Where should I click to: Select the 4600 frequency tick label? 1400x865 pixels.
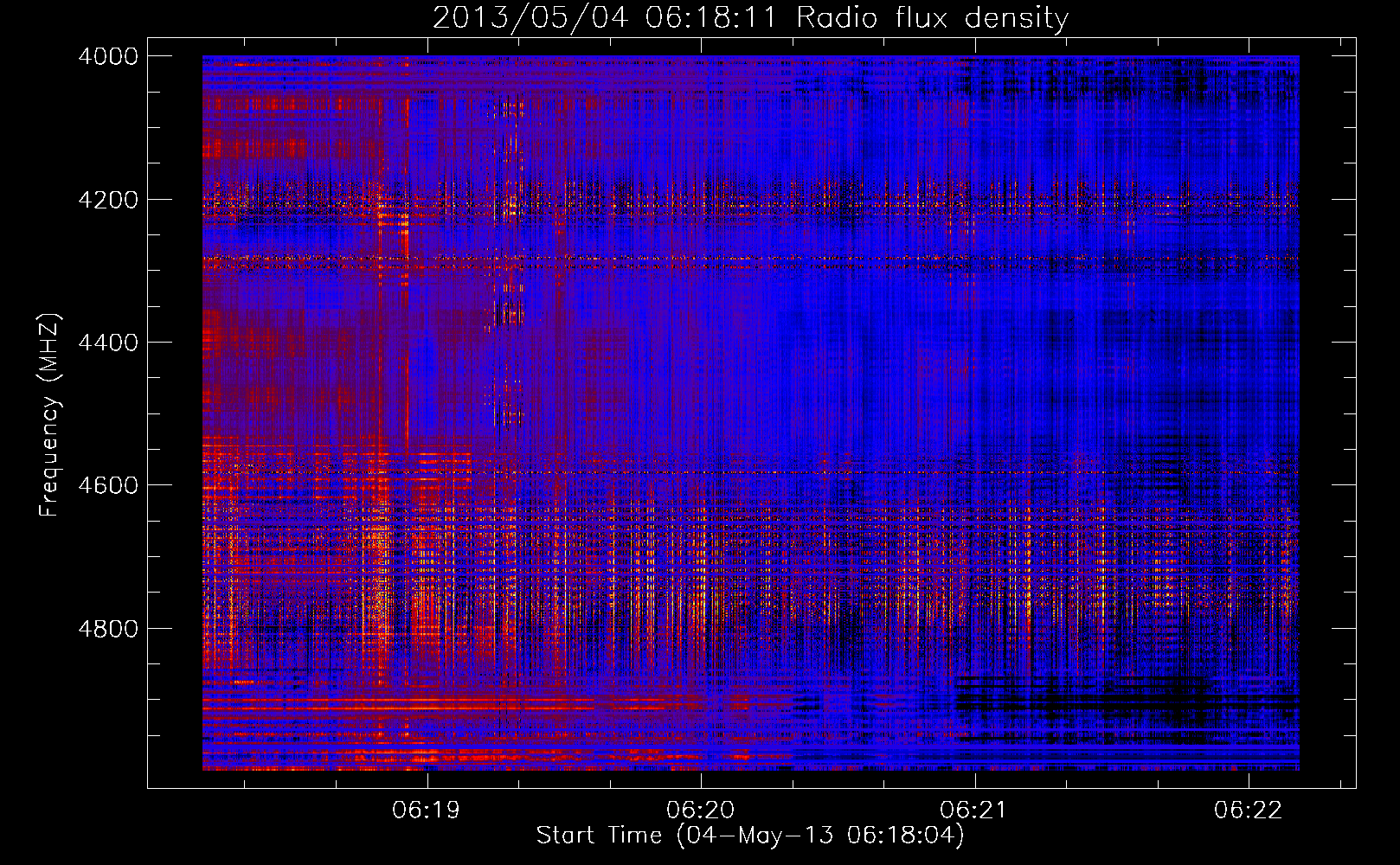click(x=108, y=485)
